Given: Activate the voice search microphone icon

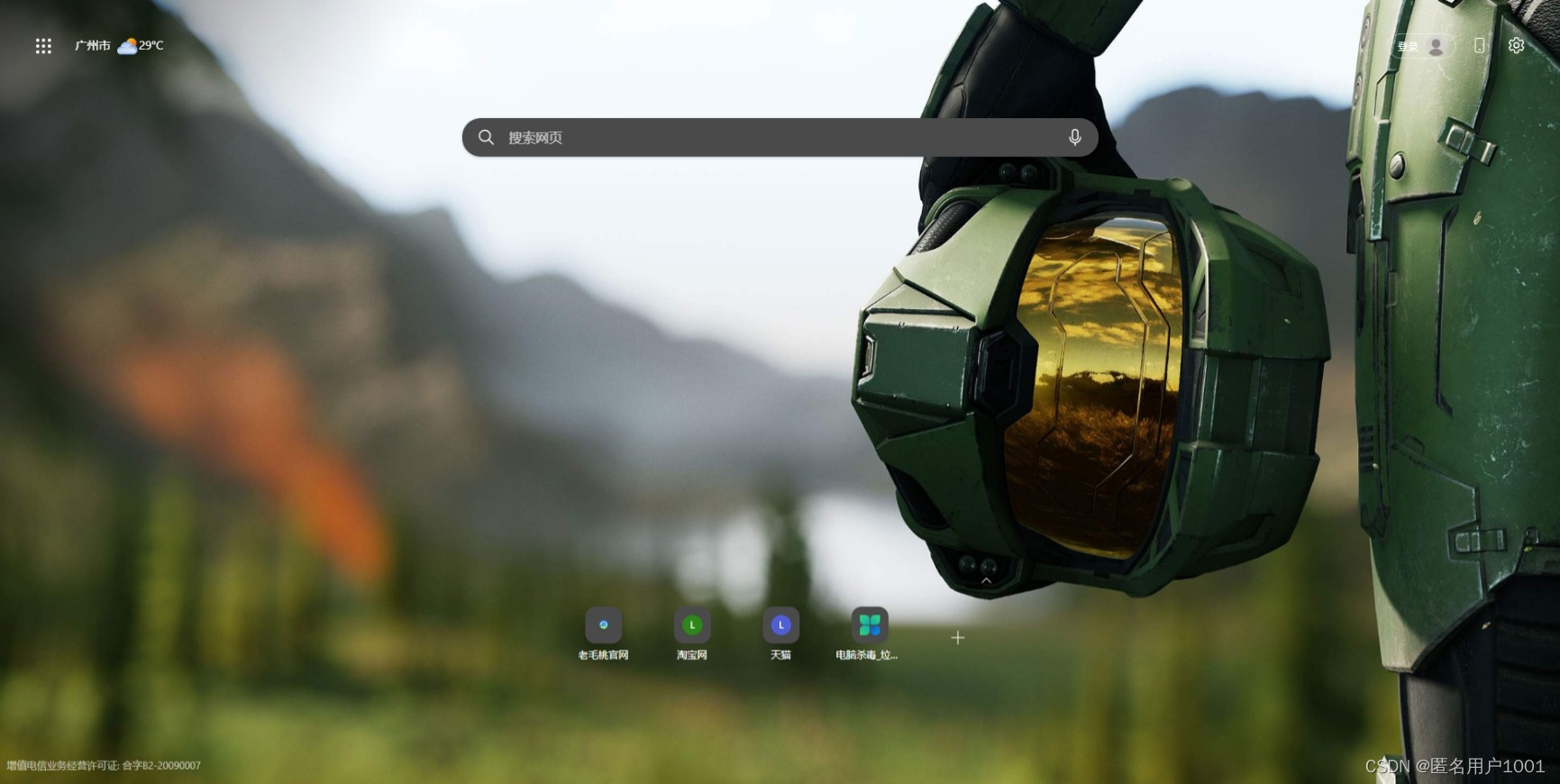Looking at the screenshot, I should click(x=1074, y=137).
